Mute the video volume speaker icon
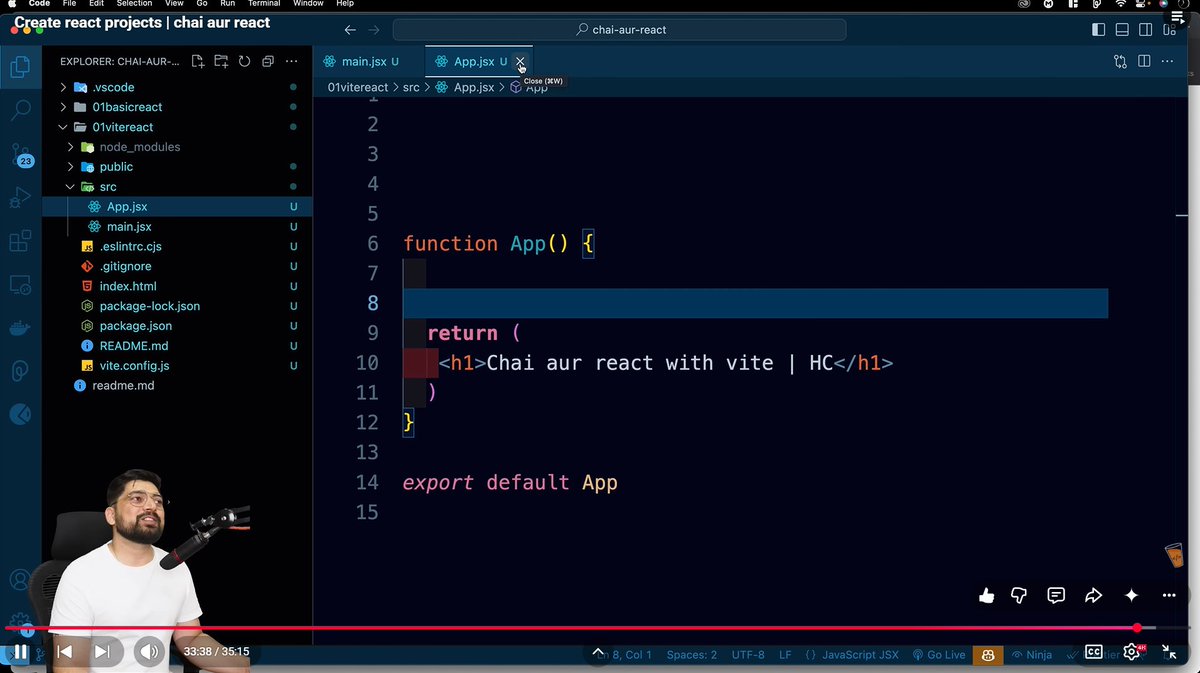The width and height of the screenshot is (1200, 673). 149,652
